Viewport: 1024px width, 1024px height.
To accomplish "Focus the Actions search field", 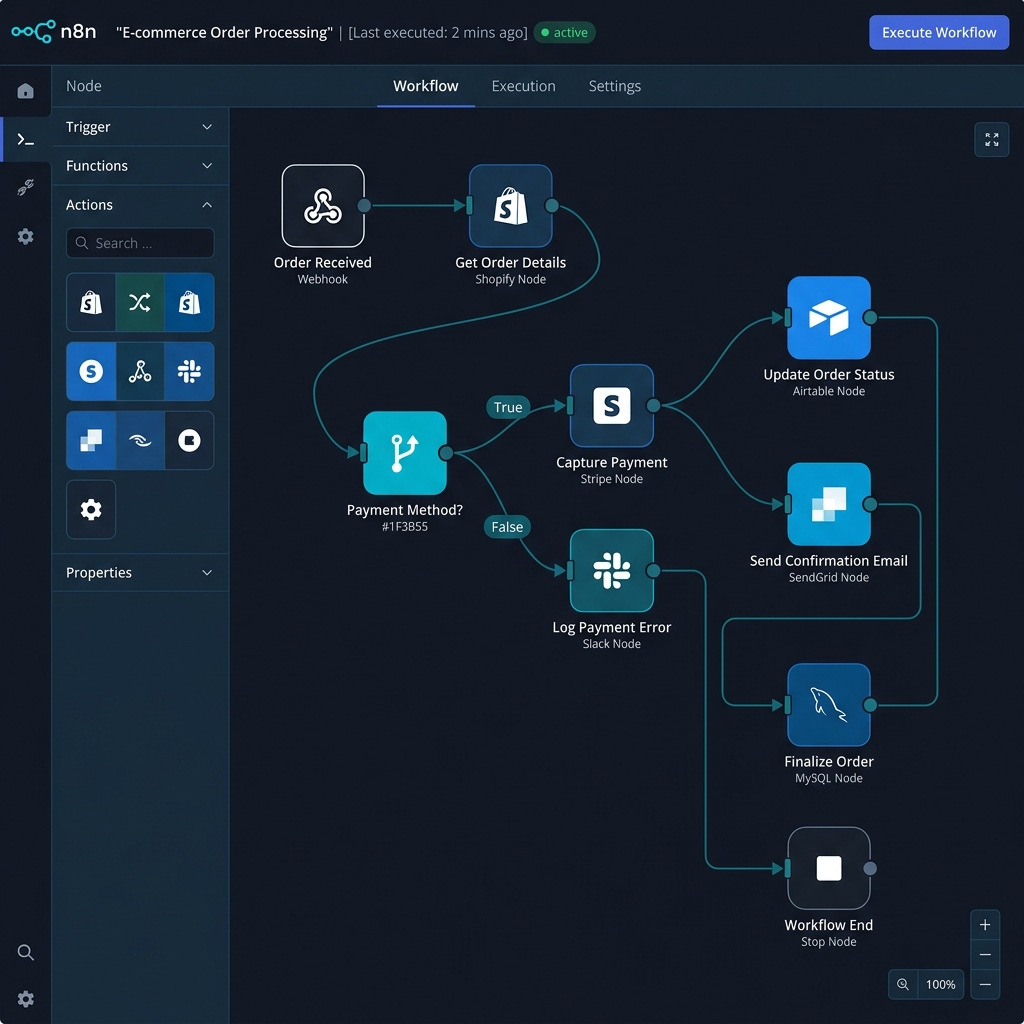I will pos(140,243).
